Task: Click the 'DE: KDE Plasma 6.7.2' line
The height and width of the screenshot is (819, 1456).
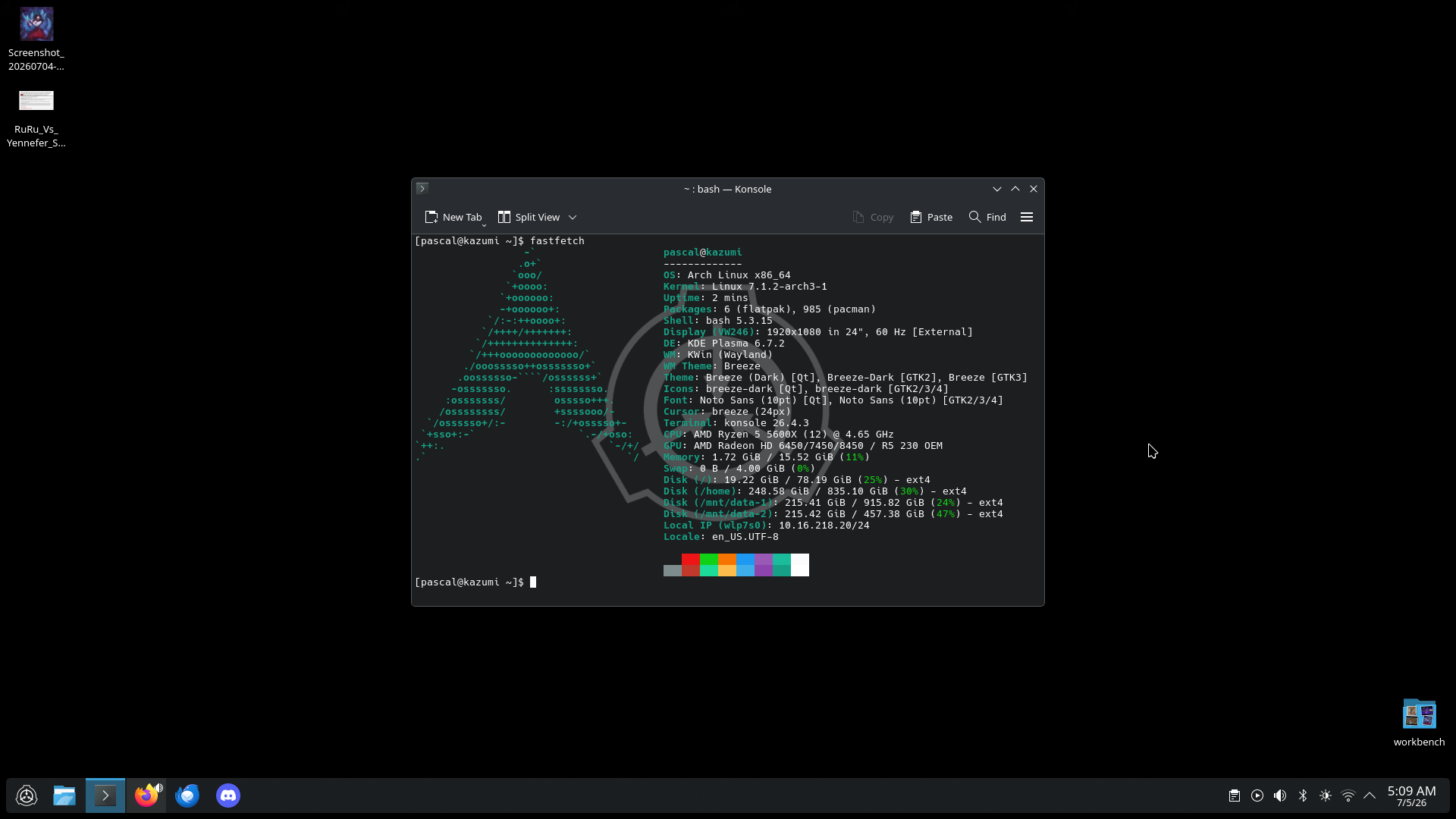Action: (723, 344)
